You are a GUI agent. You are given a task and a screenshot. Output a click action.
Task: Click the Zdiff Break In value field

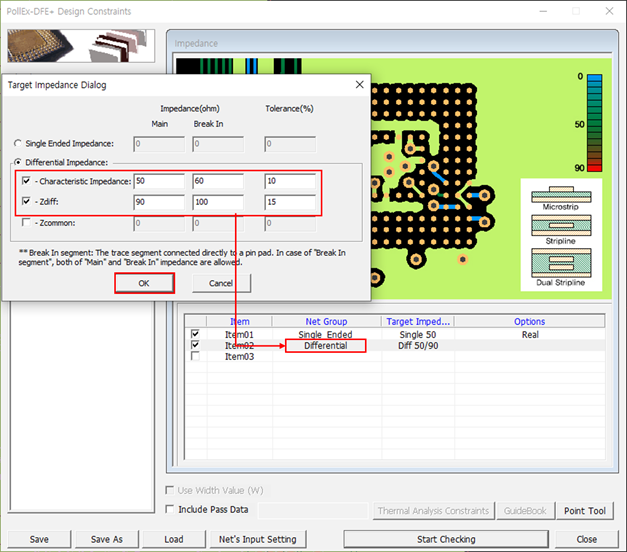(x=218, y=203)
